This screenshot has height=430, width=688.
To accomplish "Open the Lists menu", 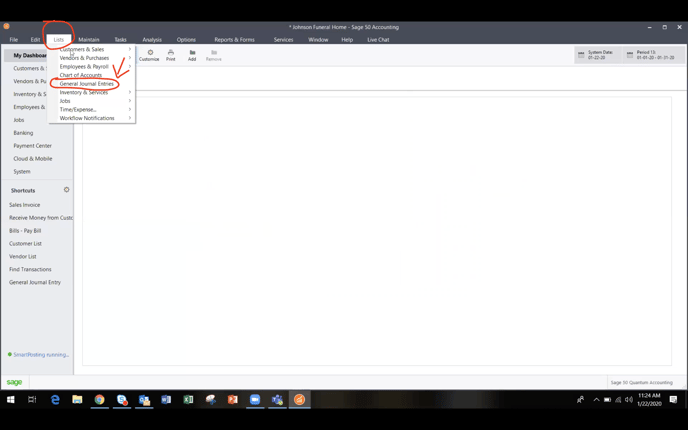I will pos(59,39).
